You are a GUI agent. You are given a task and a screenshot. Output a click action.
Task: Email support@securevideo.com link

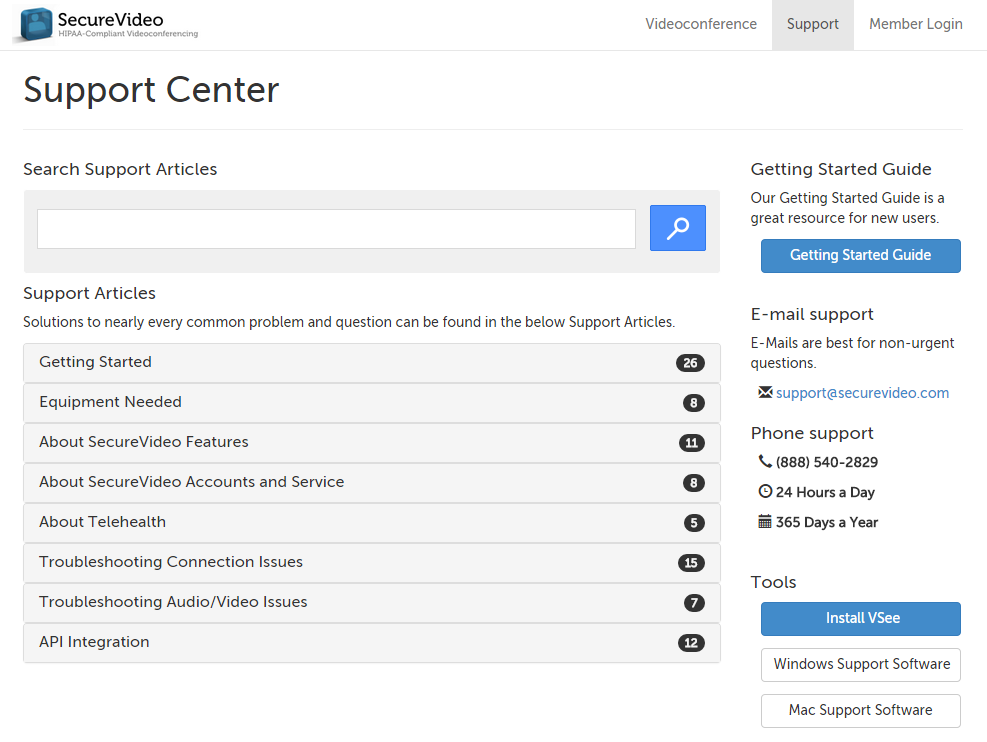point(862,393)
